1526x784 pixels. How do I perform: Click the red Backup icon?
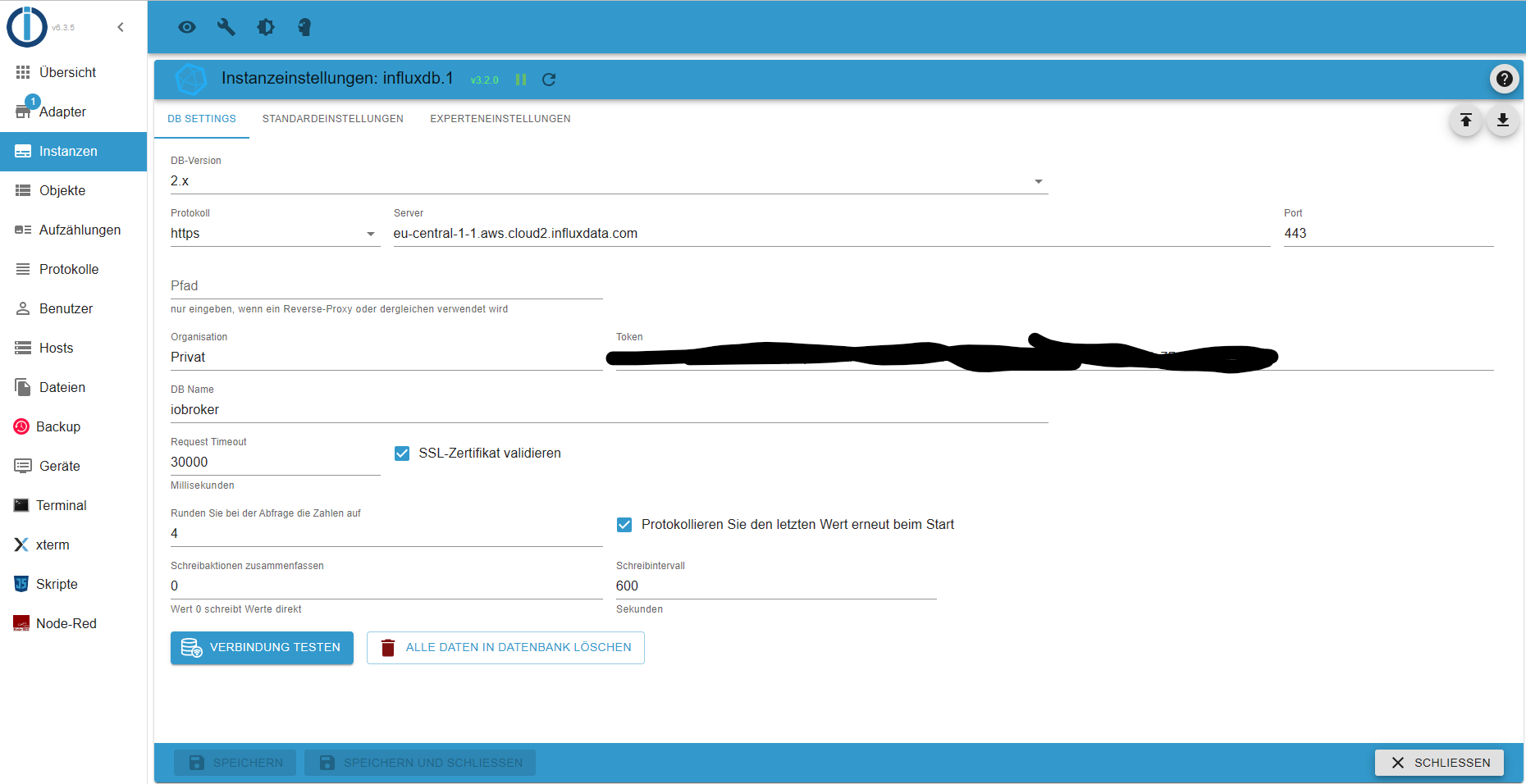click(x=21, y=426)
